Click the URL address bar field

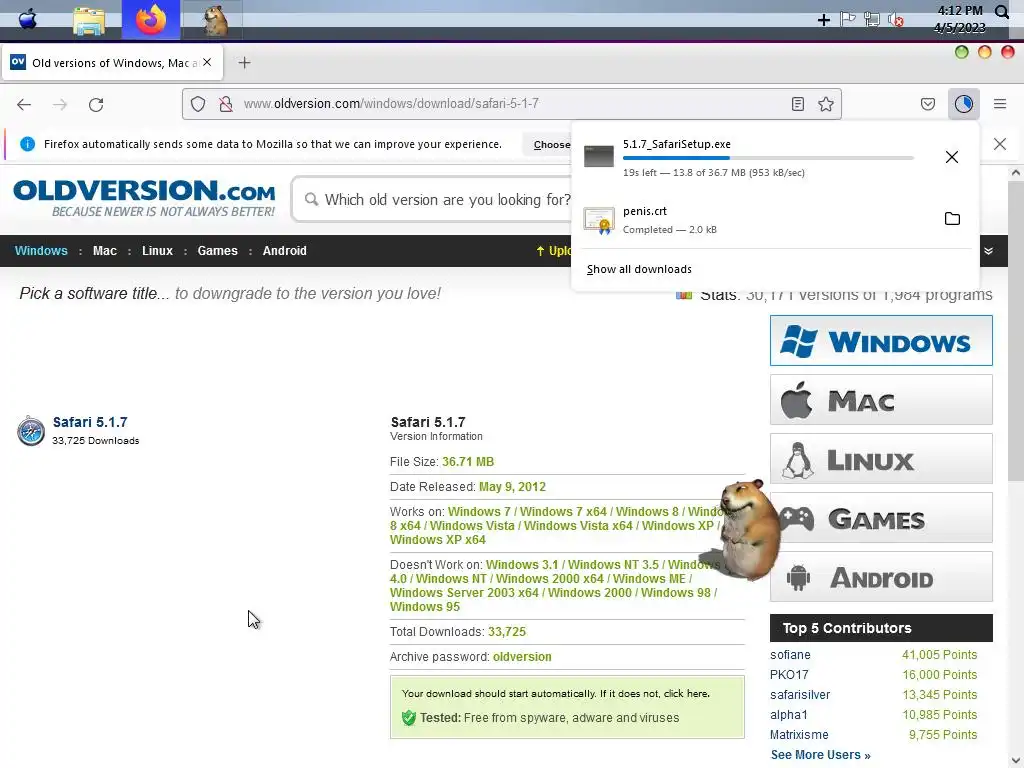[x=511, y=104]
